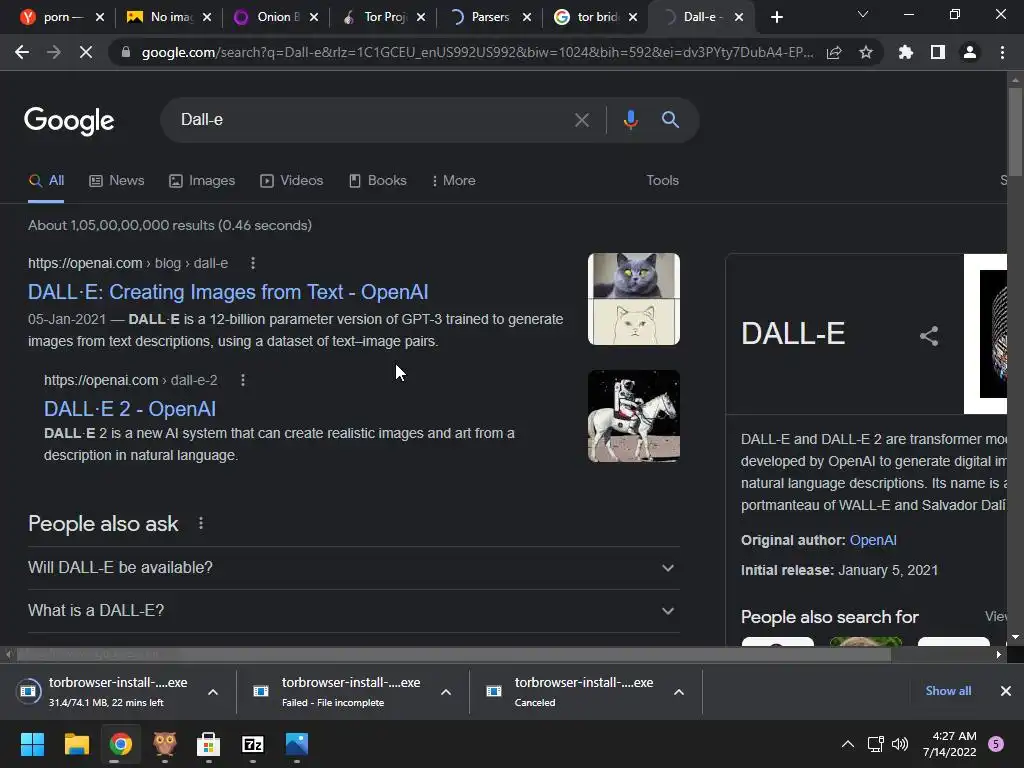This screenshot has width=1024, height=768.
Task: Bookmark this page with the star icon
Action: [866, 53]
